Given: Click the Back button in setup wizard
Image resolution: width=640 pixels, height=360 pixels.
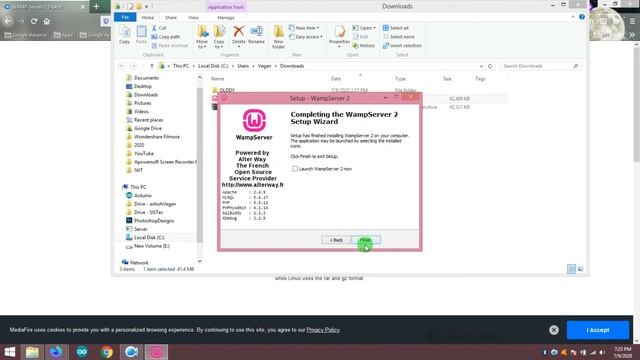Looking at the screenshot, I should click(x=336, y=240).
